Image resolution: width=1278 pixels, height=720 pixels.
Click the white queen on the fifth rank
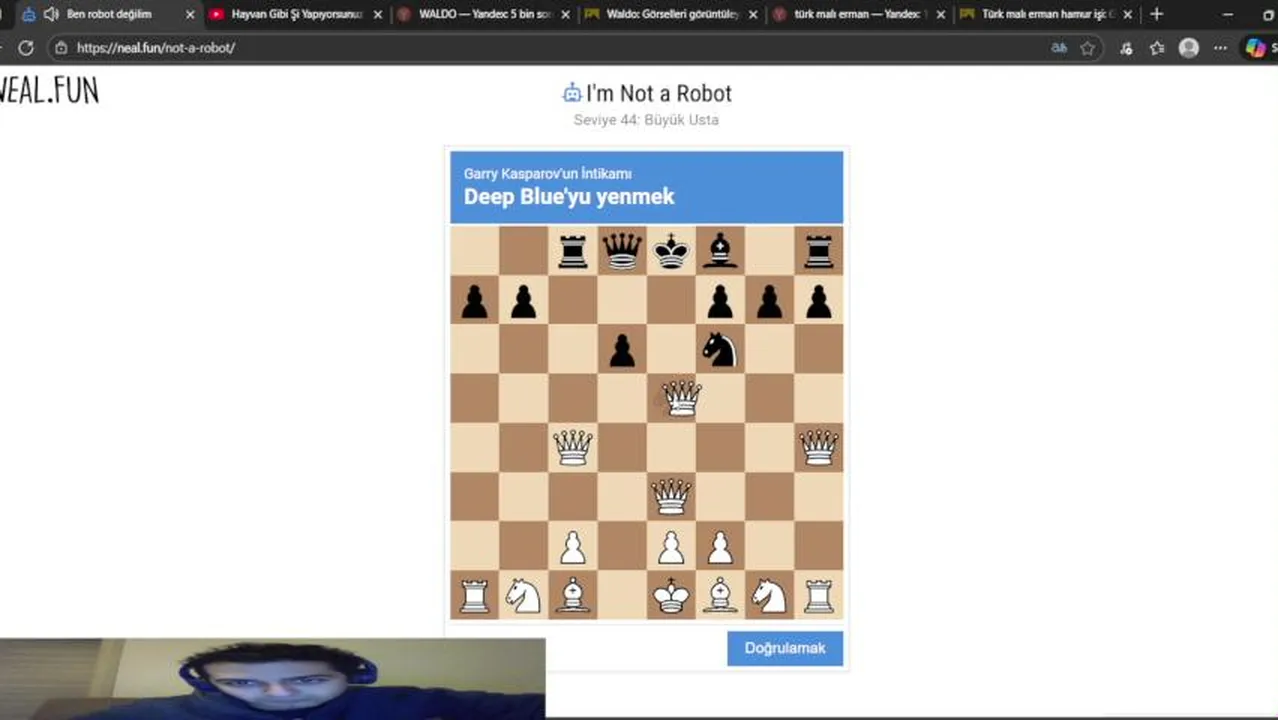click(682, 398)
